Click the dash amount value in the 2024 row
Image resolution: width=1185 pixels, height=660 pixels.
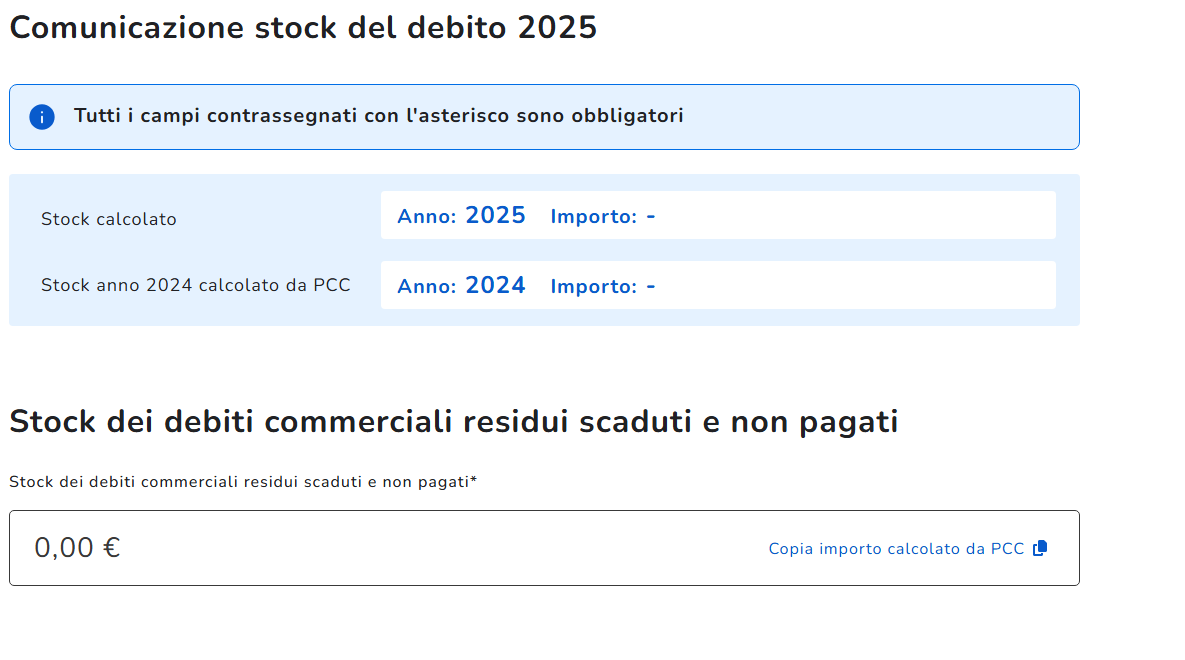(651, 286)
